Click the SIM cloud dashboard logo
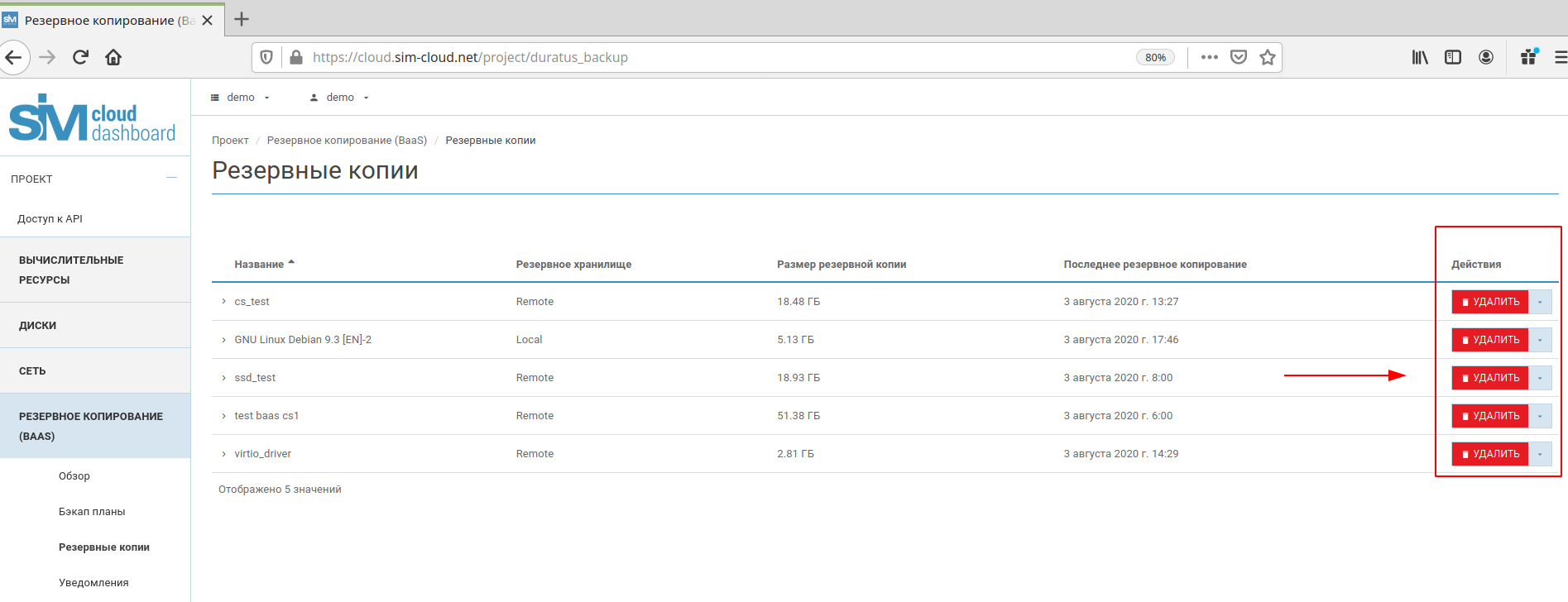The image size is (1568, 602). click(92, 119)
